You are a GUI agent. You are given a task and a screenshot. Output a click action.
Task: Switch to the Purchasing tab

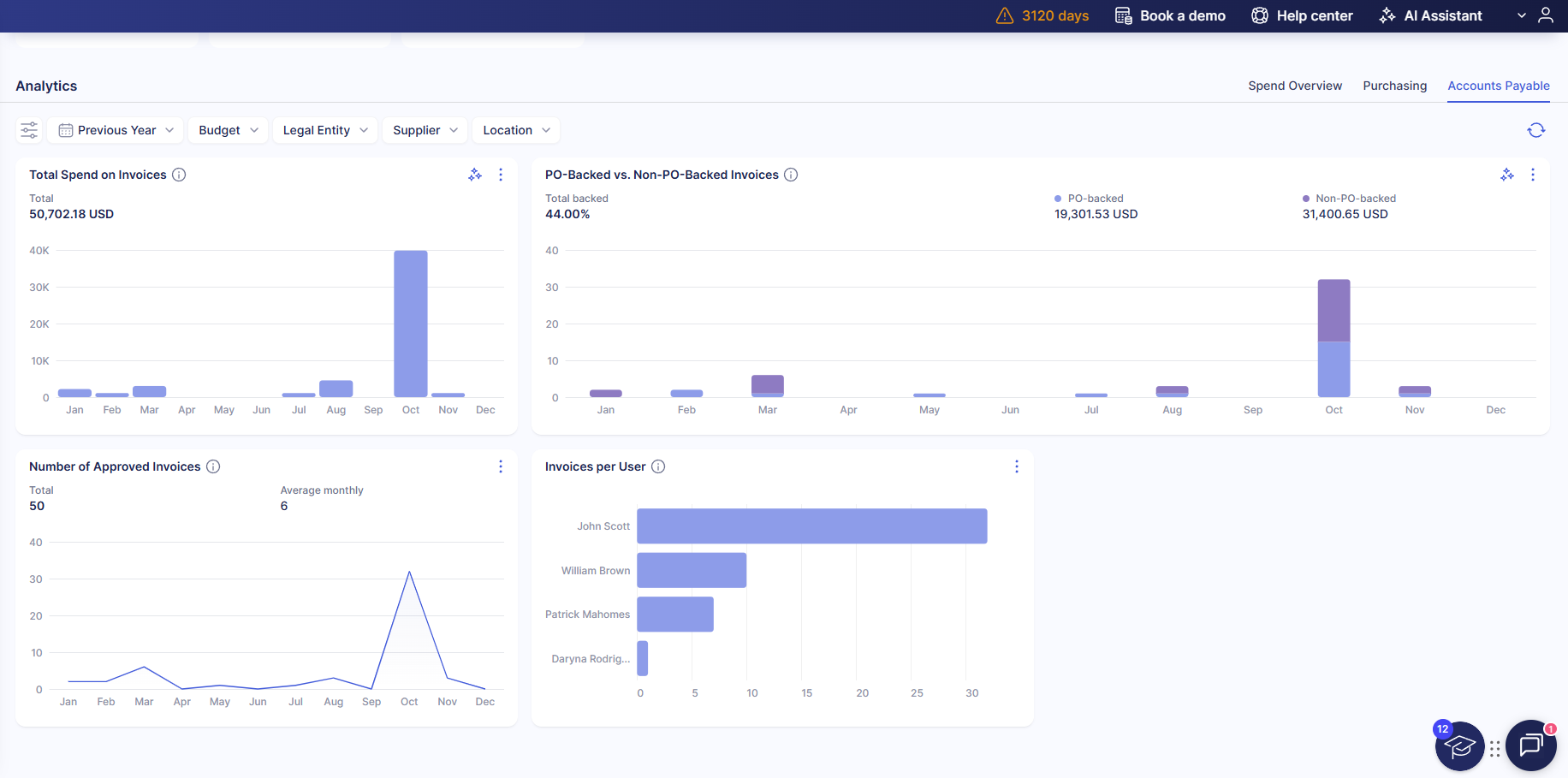(1394, 86)
